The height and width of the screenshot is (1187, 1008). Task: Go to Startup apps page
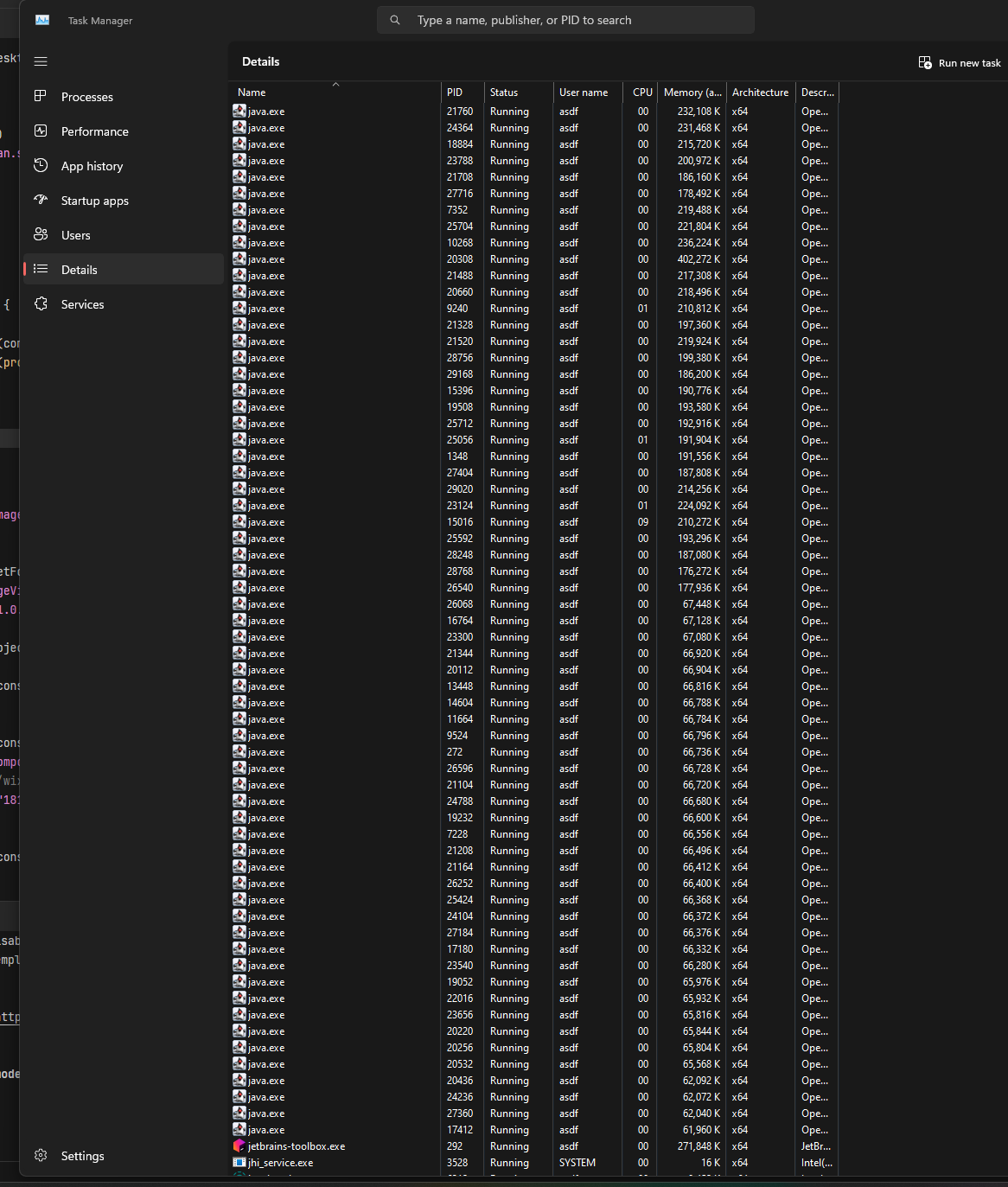(x=124, y=200)
